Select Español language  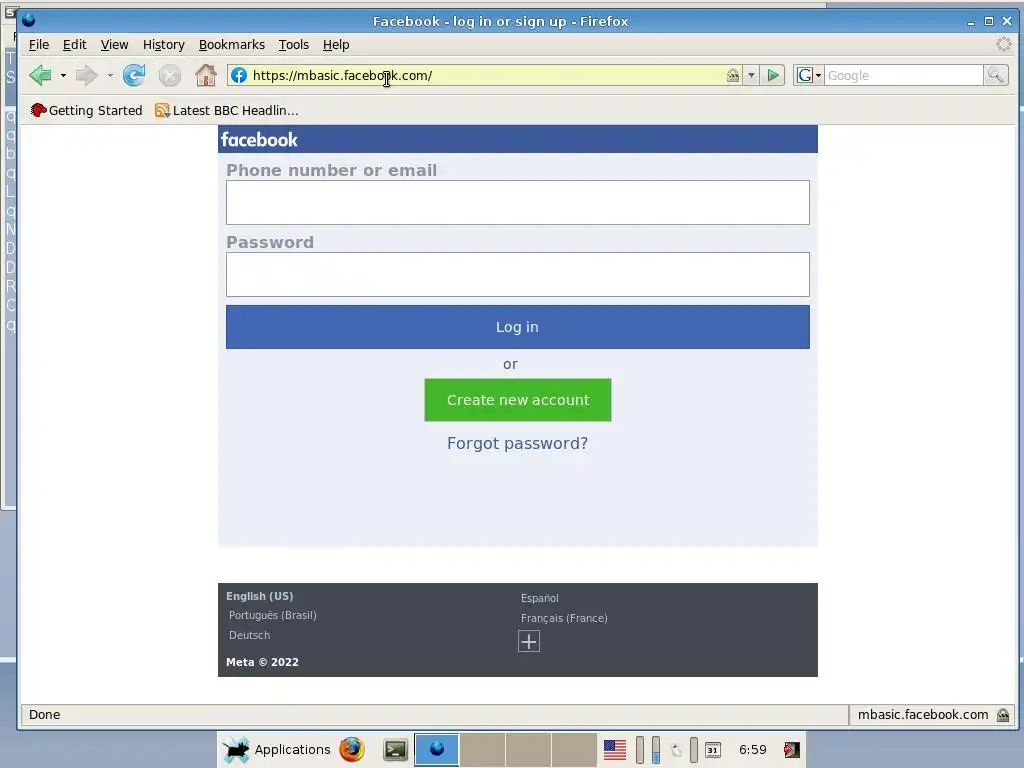pos(539,598)
